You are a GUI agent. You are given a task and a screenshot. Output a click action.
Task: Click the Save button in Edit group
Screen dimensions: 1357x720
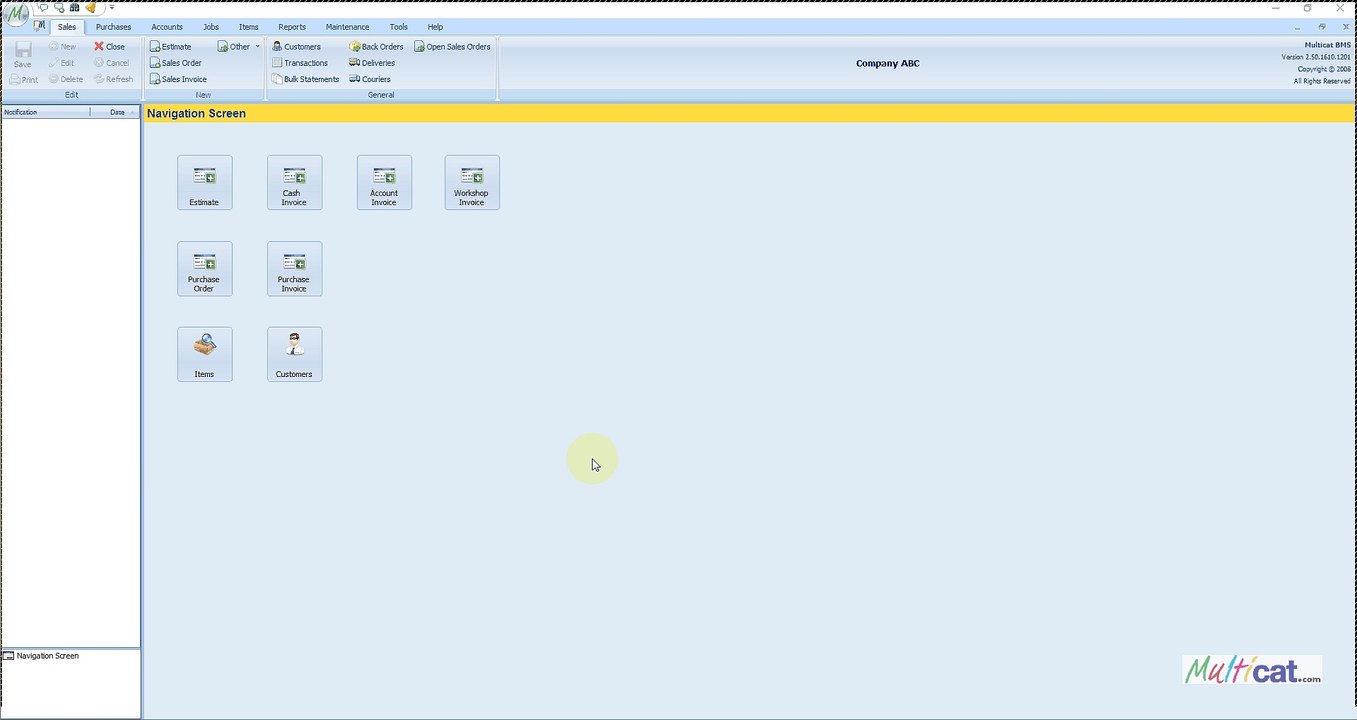point(22,55)
